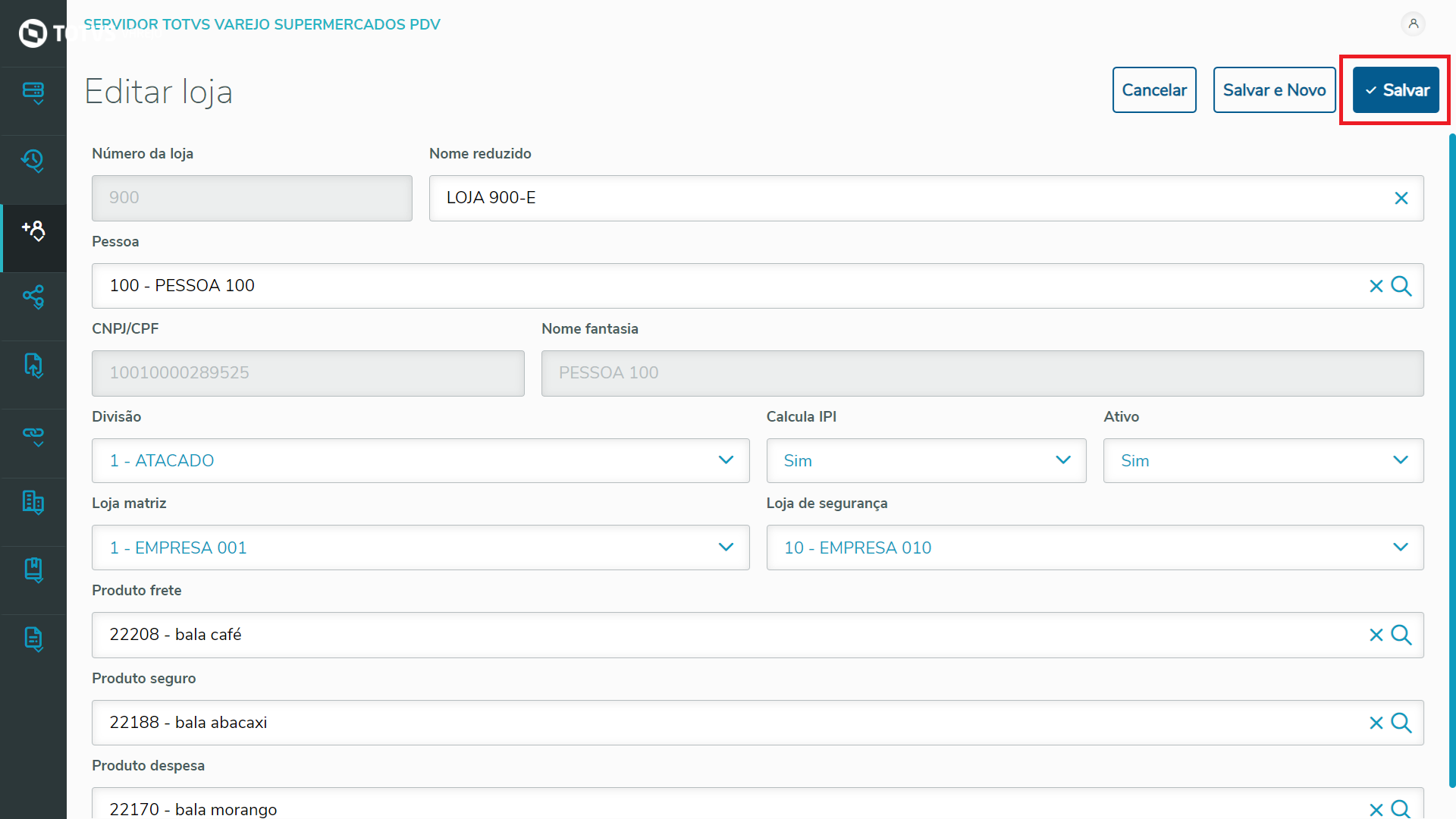Click the Cancelar button
This screenshot has width=1456, height=819.
(x=1153, y=90)
